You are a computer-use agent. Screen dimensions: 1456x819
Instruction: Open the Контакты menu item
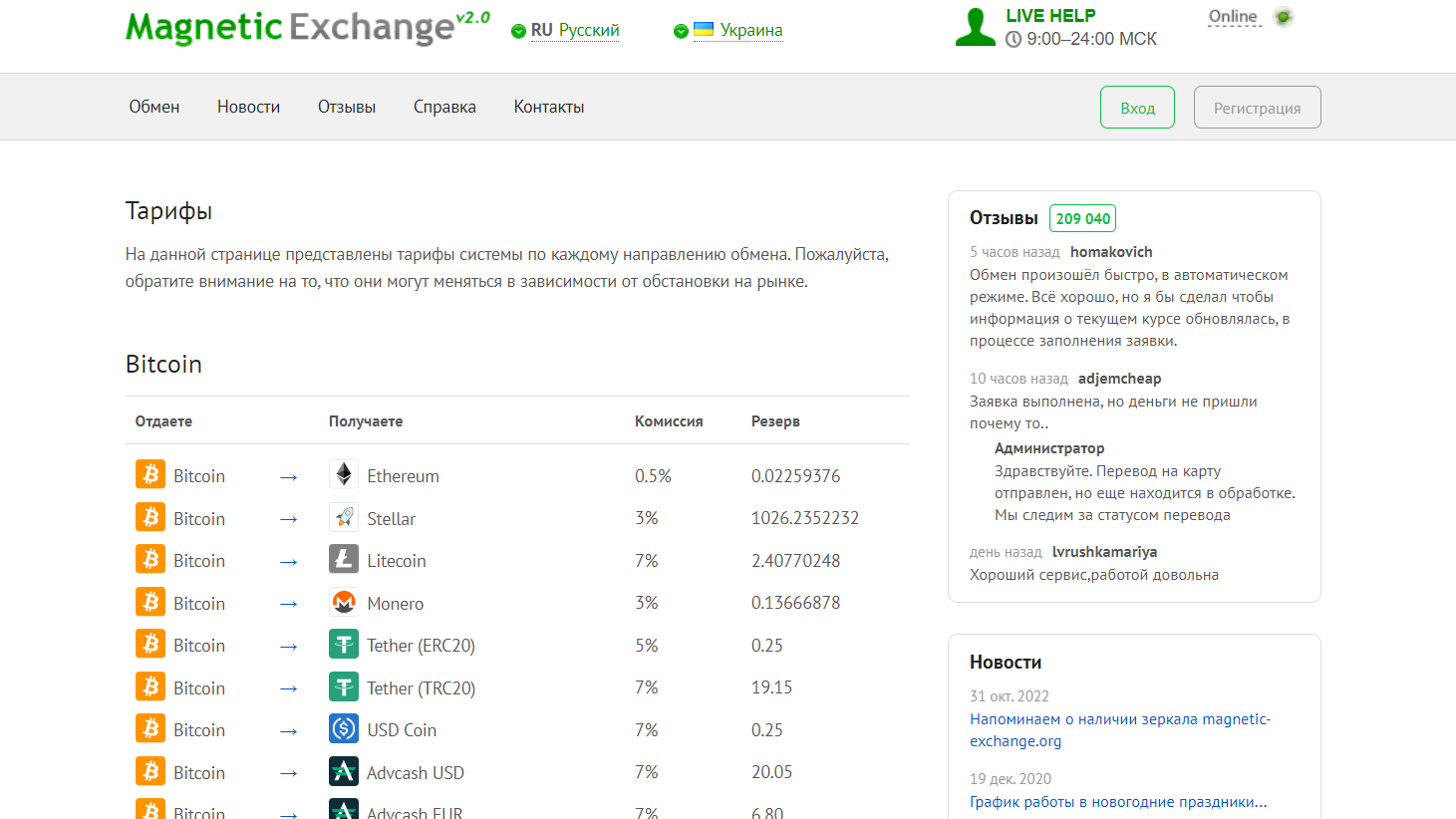point(549,107)
